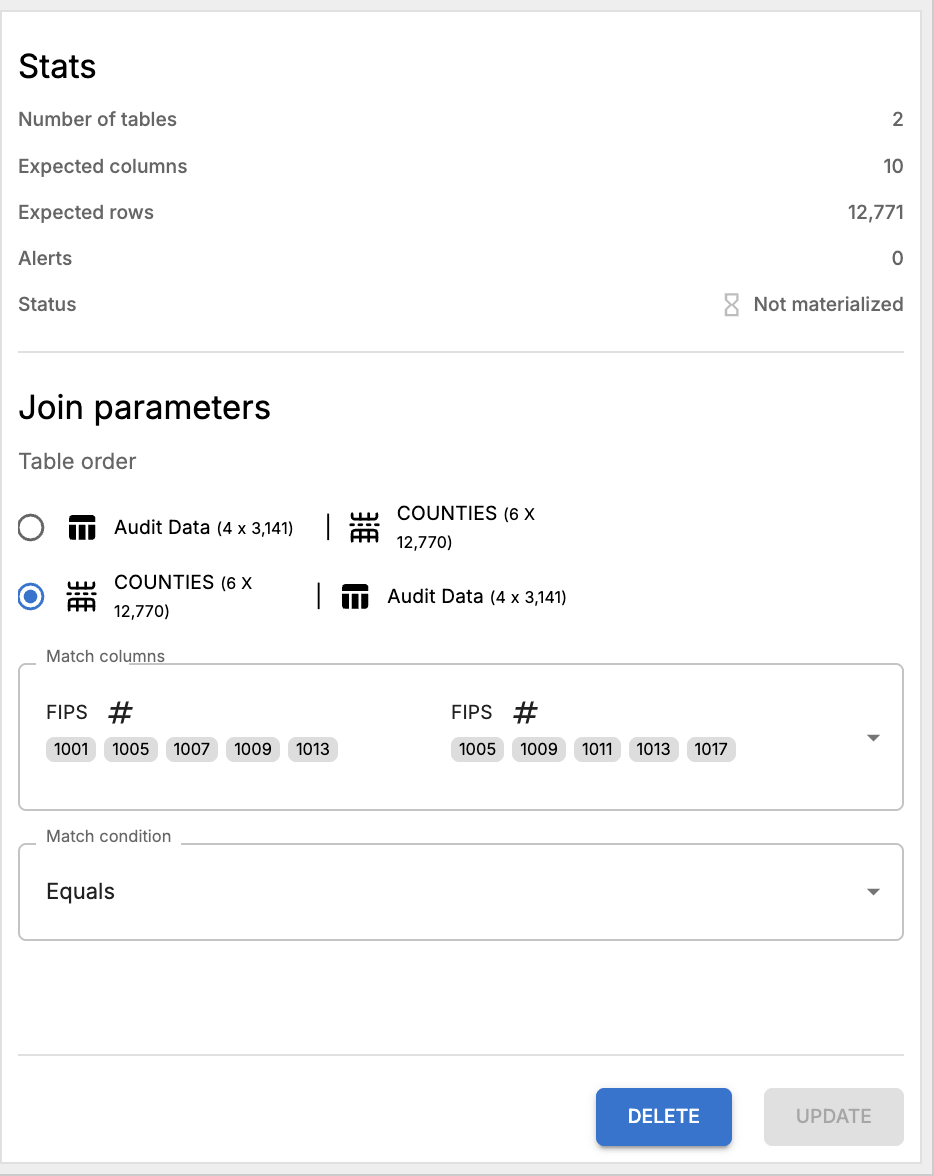Click the Audit Data label in selected order
Image resolution: width=934 pixels, height=1176 pixels.
tap(435, 596)
